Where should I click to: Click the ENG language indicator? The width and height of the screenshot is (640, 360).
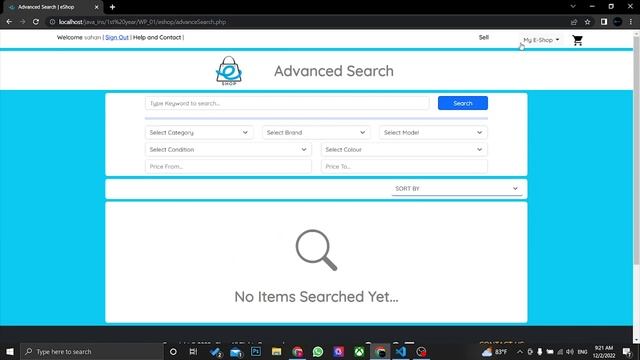[582, 351]
